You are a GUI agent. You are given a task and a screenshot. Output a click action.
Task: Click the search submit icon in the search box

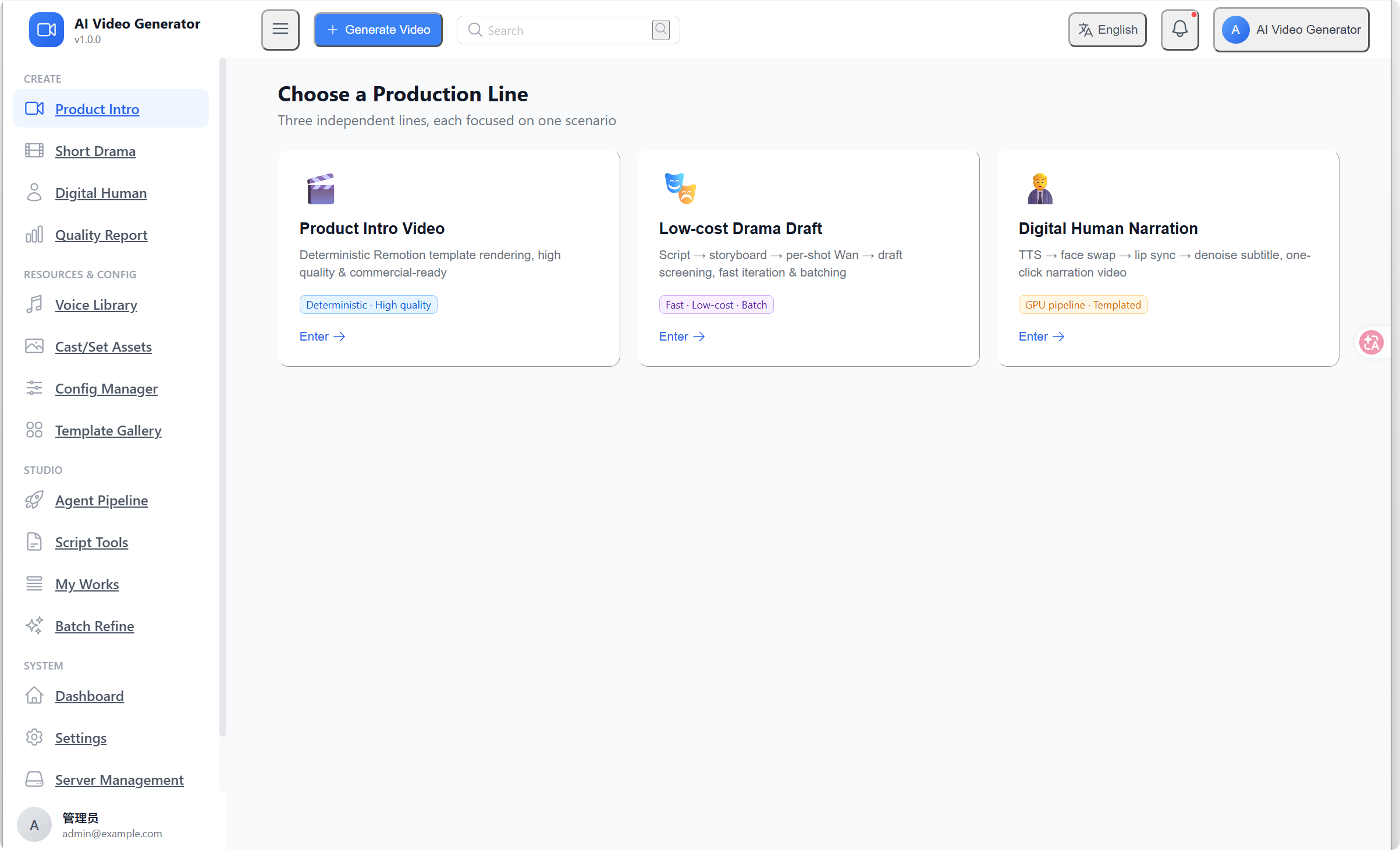661,30
